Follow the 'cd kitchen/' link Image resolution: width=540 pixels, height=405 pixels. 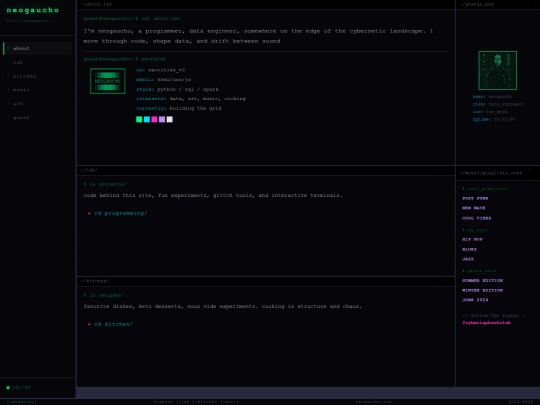click(x=113, y=324)
